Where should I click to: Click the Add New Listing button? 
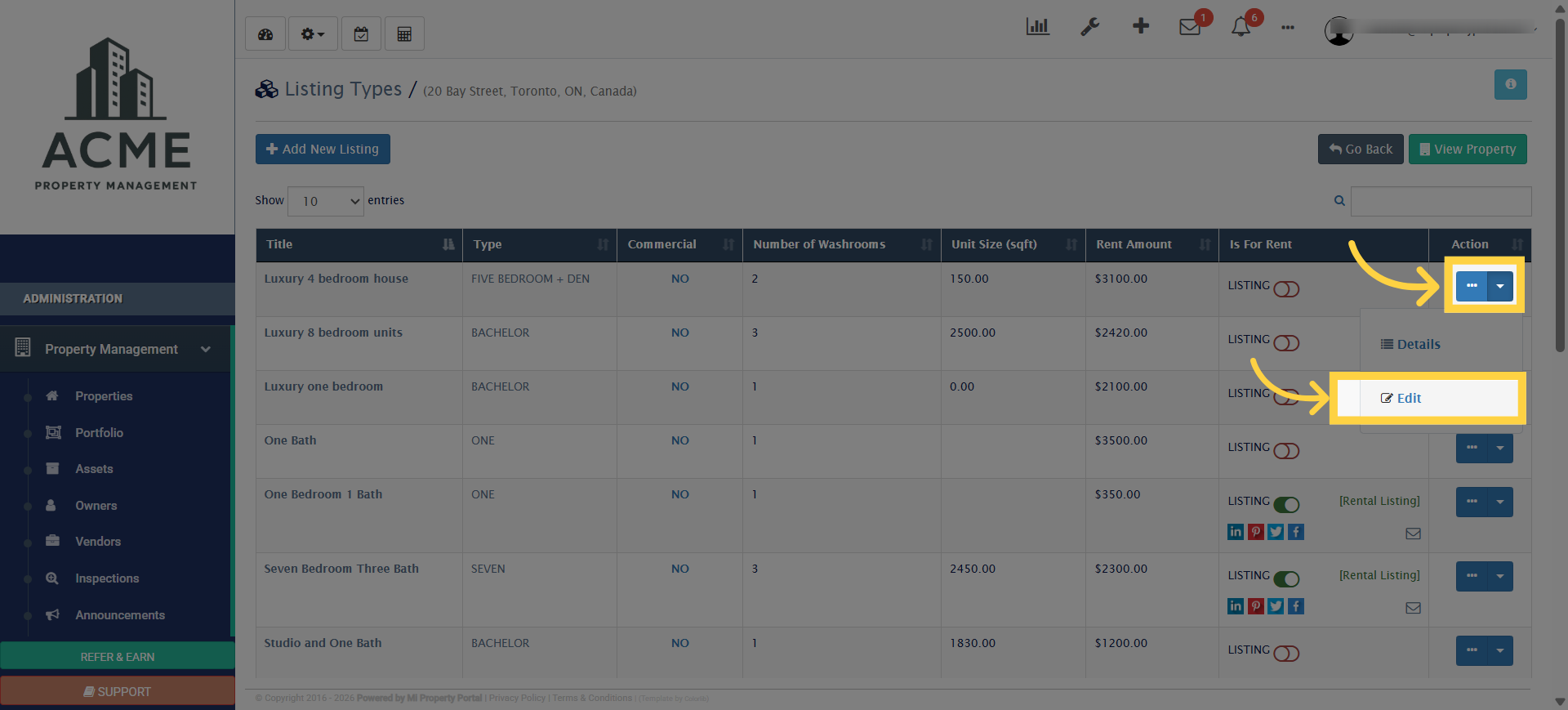click(x=323, y=149)
